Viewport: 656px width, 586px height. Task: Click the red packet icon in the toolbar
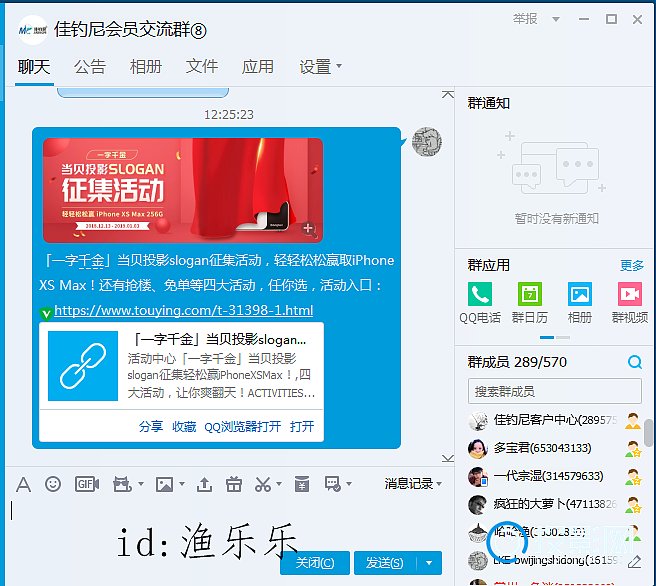tap(302, 484)
